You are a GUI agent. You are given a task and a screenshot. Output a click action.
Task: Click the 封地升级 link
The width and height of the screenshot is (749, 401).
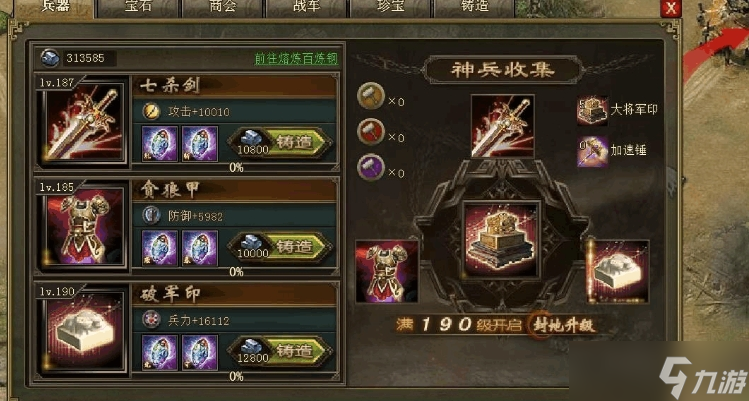(564, 325)
